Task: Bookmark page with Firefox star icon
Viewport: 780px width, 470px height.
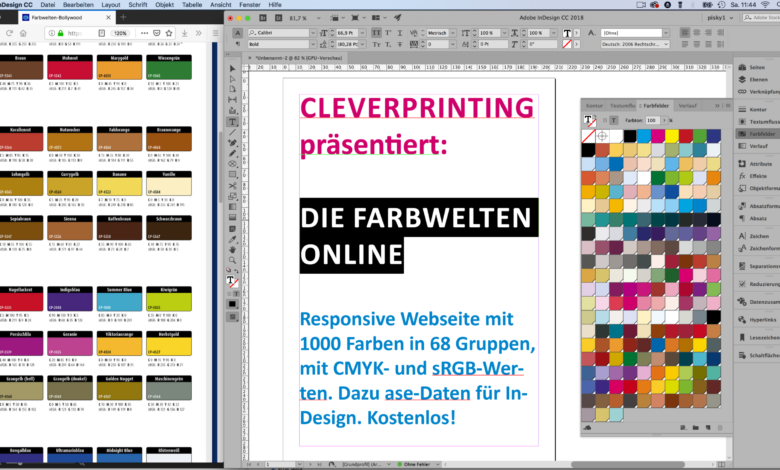Action: [x=169, y=33]
